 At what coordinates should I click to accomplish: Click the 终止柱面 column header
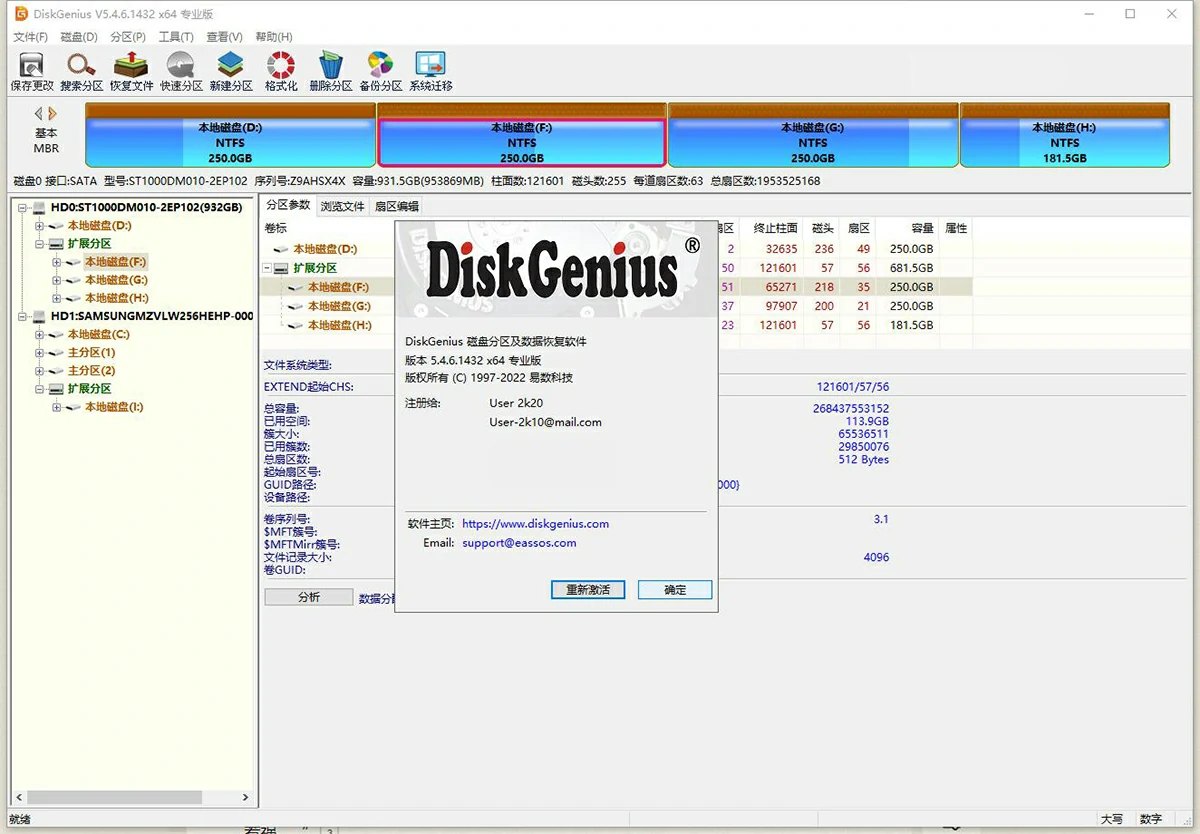coord(775,229)
